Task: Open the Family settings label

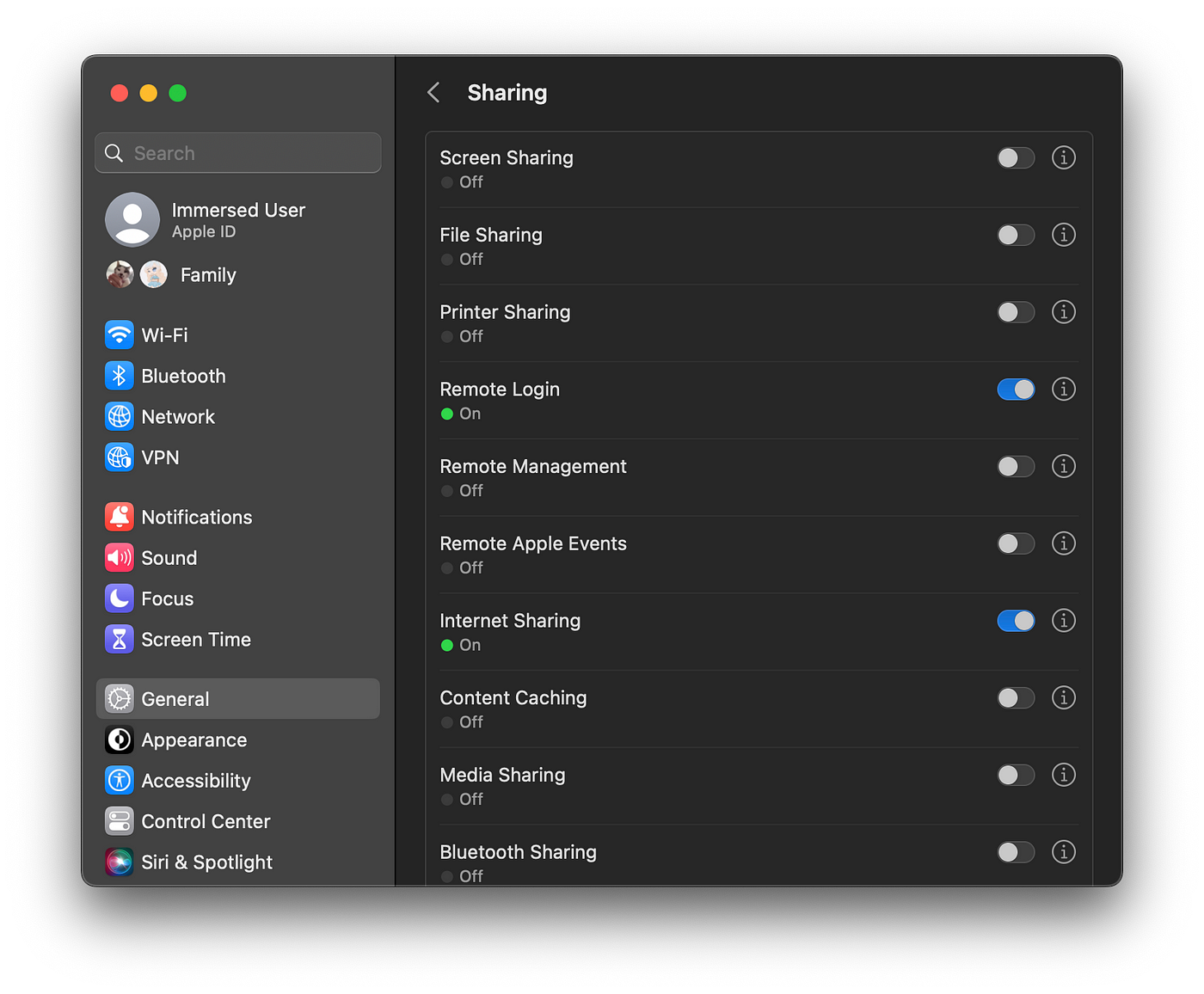Action: tap(208, 275)
